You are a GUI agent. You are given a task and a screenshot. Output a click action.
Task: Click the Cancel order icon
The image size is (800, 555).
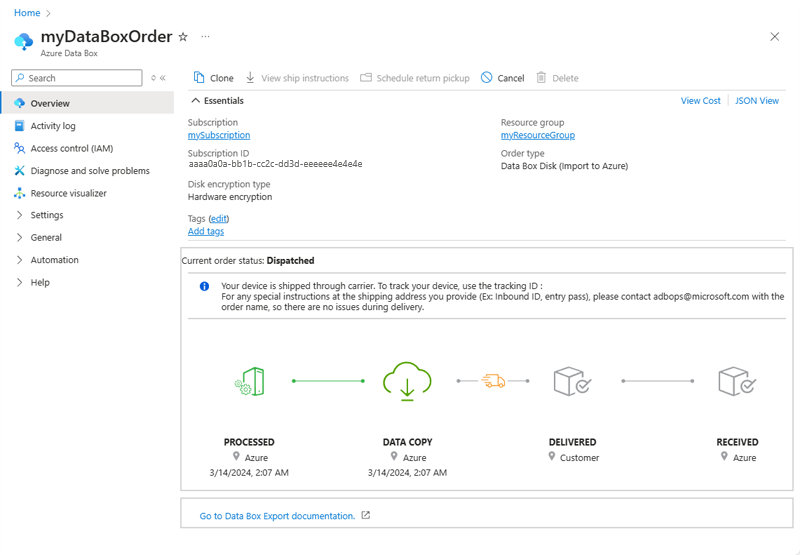pos(487,78)
